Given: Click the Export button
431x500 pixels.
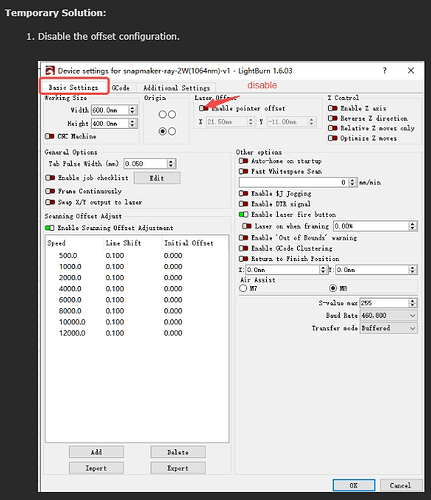Looking at the screenshot, I should click(178, 468).
